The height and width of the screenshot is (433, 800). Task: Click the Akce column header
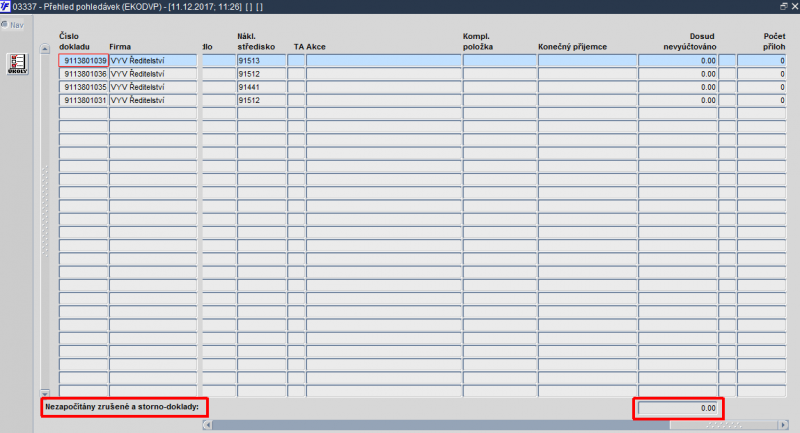click(316, 46)
